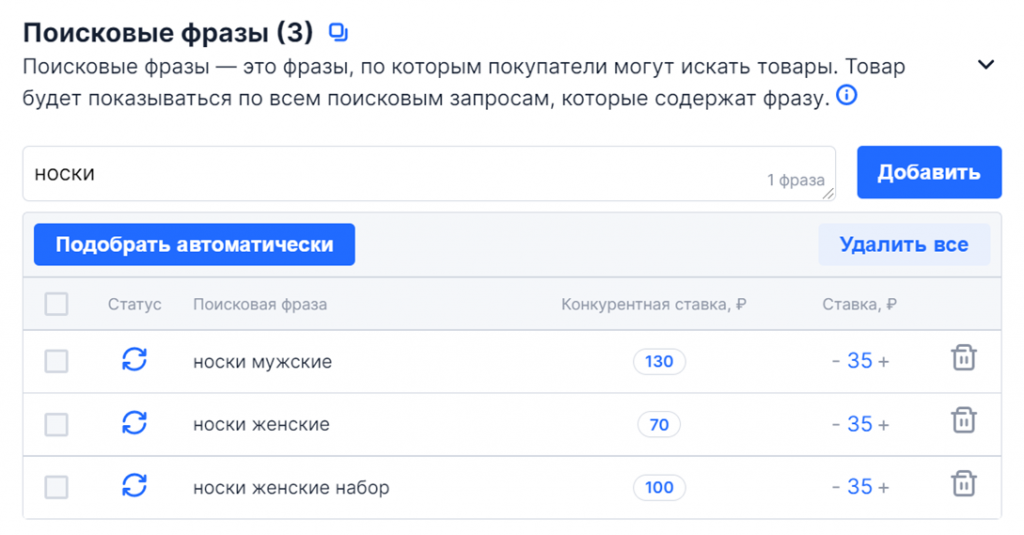Decrease bid for носки женские with minus
Screen dimensions: 1024x535
coord(836,425)
